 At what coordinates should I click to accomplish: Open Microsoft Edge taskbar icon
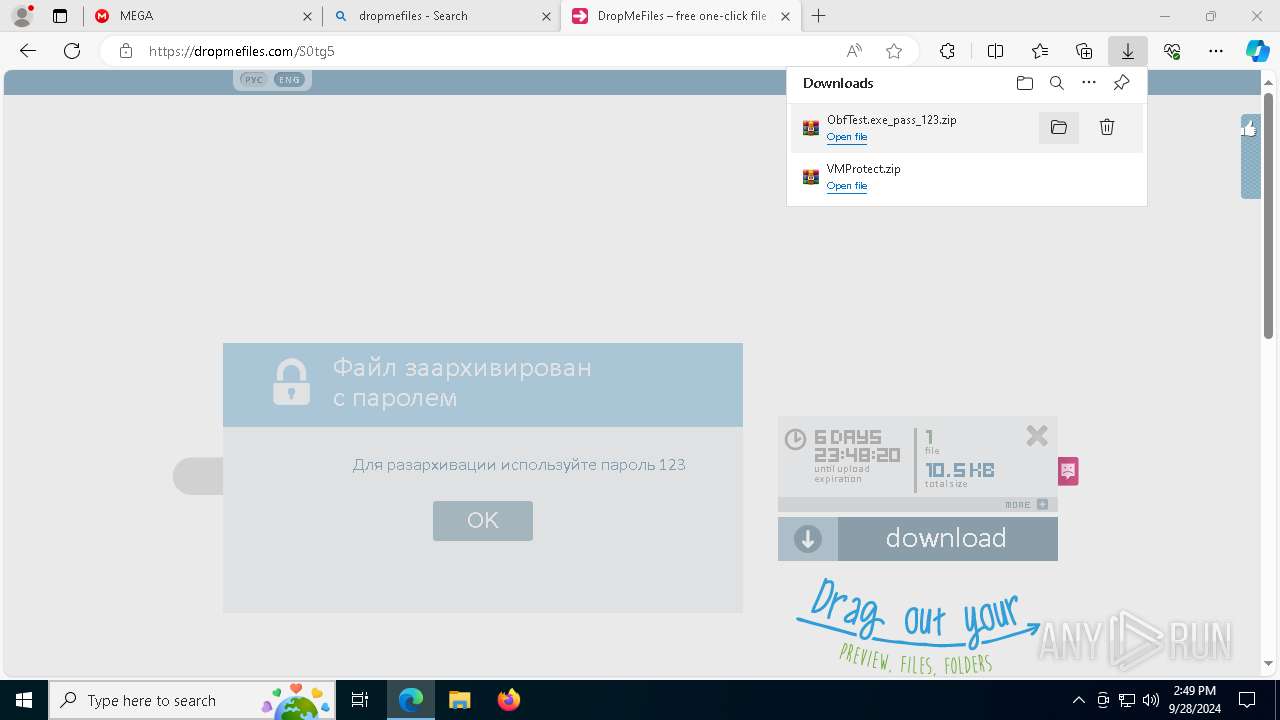[x=411, y=700]
